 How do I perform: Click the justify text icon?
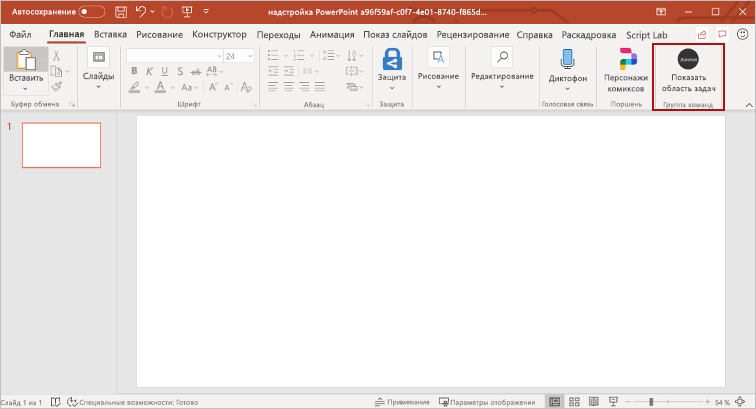320,87
